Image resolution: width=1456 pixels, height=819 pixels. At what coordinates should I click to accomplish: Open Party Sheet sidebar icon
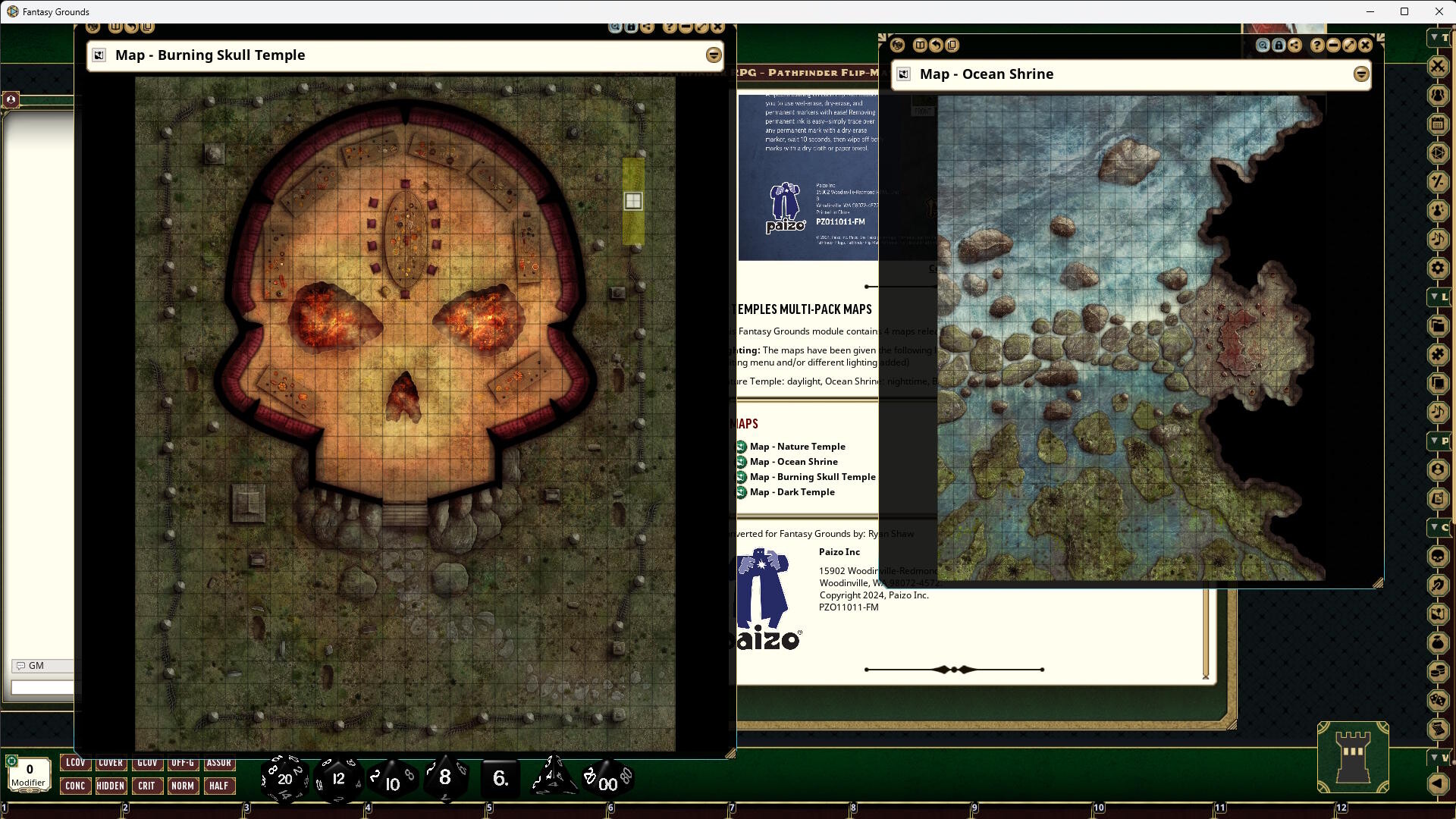(1438, 96)
